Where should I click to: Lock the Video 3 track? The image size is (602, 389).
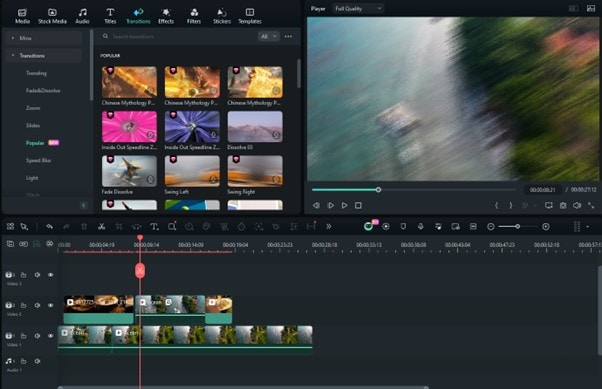click(23, 275)
